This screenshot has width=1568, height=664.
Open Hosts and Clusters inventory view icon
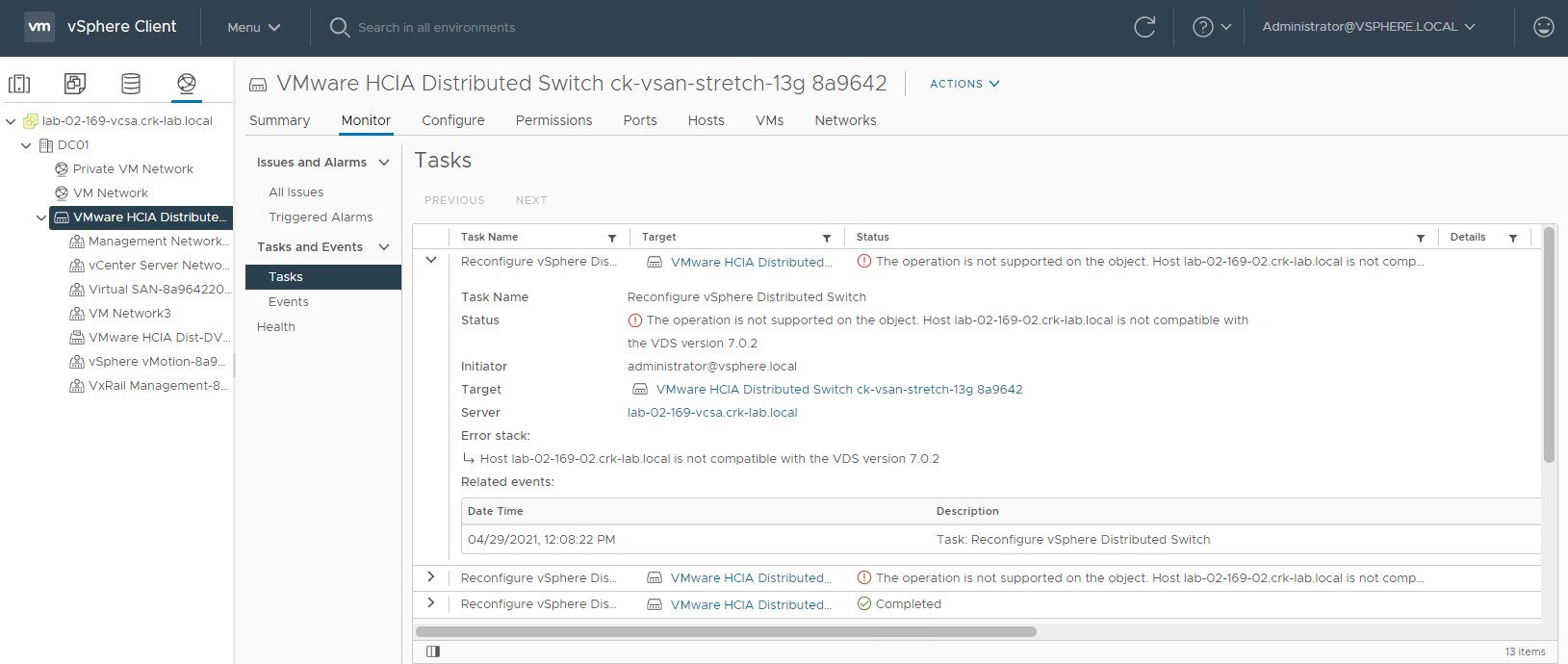tap(19, 84)
